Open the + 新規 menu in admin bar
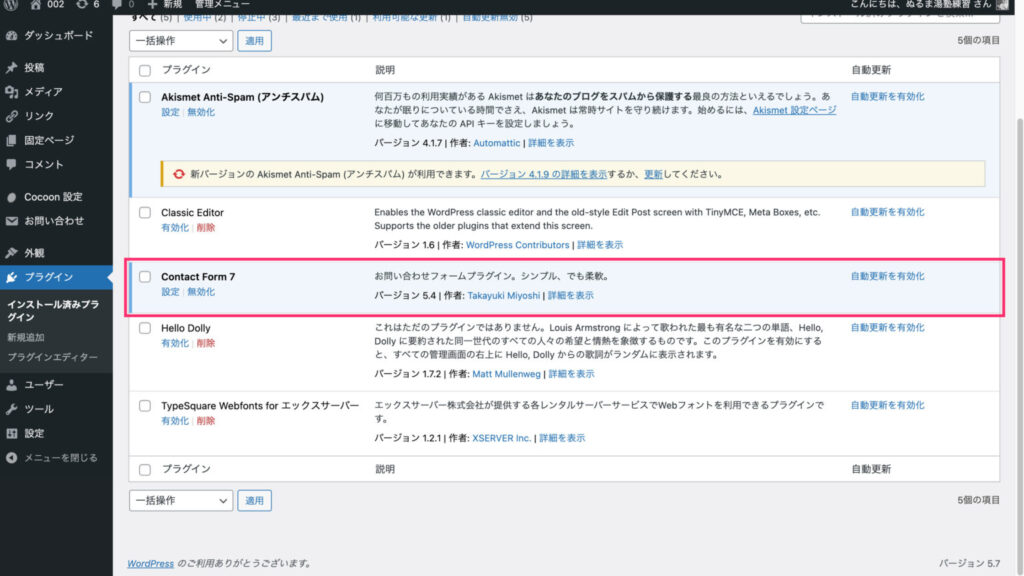Image resolution: width=1024 pixels, height=576 pixels. pos(166,5)
